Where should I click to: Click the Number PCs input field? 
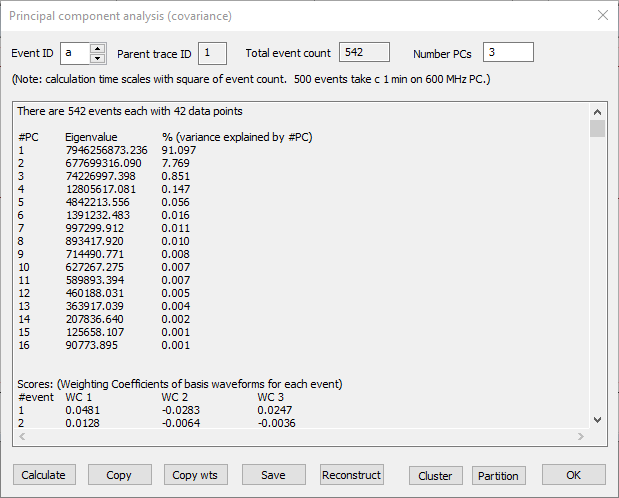click(508, 53)
